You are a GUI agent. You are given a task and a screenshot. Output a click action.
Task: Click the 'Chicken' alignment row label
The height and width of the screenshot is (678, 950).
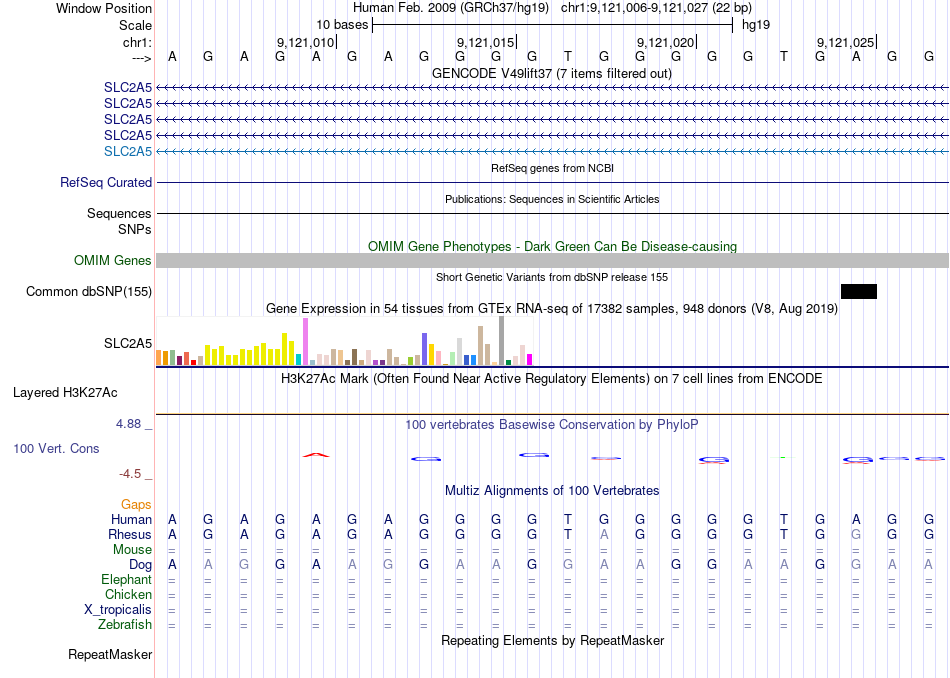click(x=128, y=594)
